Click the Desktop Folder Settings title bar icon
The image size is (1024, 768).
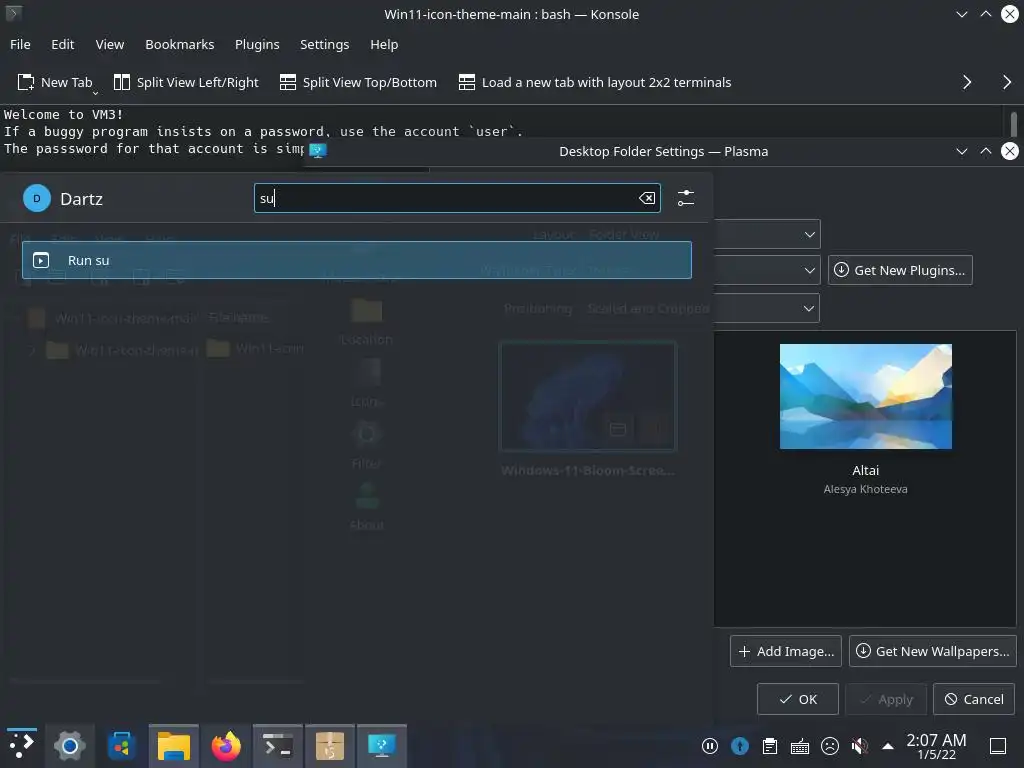[x=317, y=151]
